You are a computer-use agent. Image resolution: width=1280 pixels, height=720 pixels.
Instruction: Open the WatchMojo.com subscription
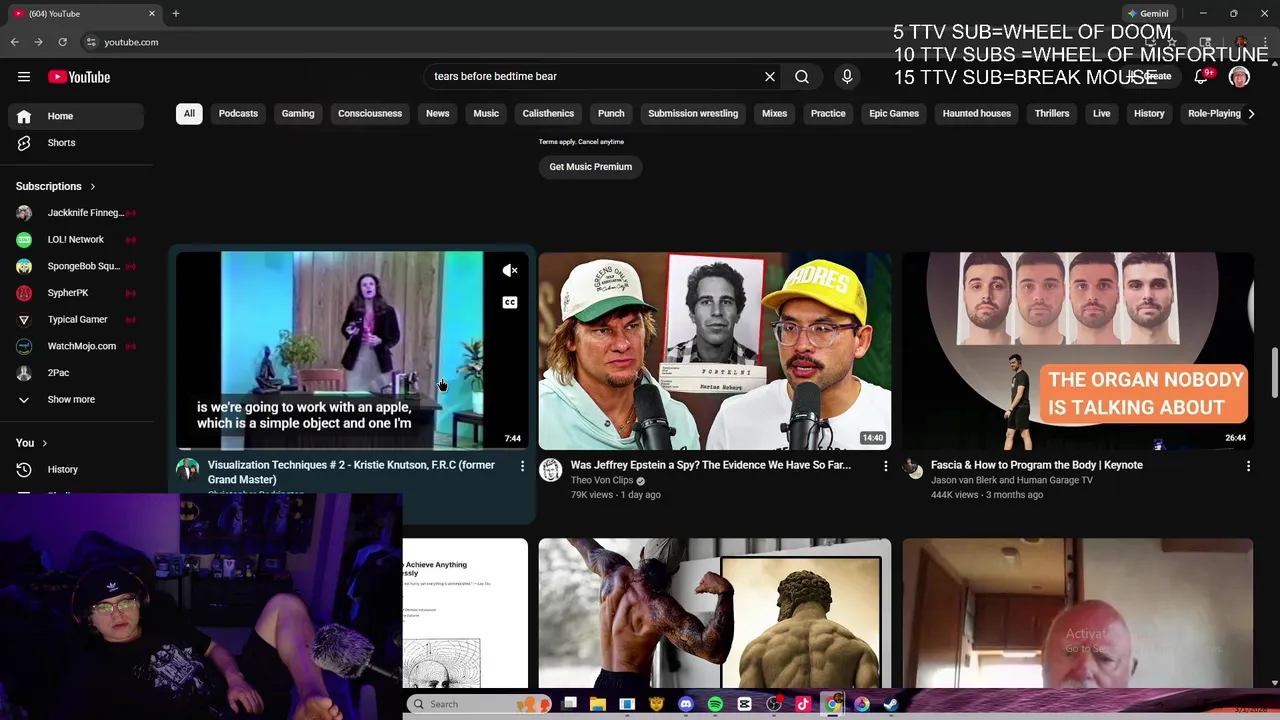76,346
